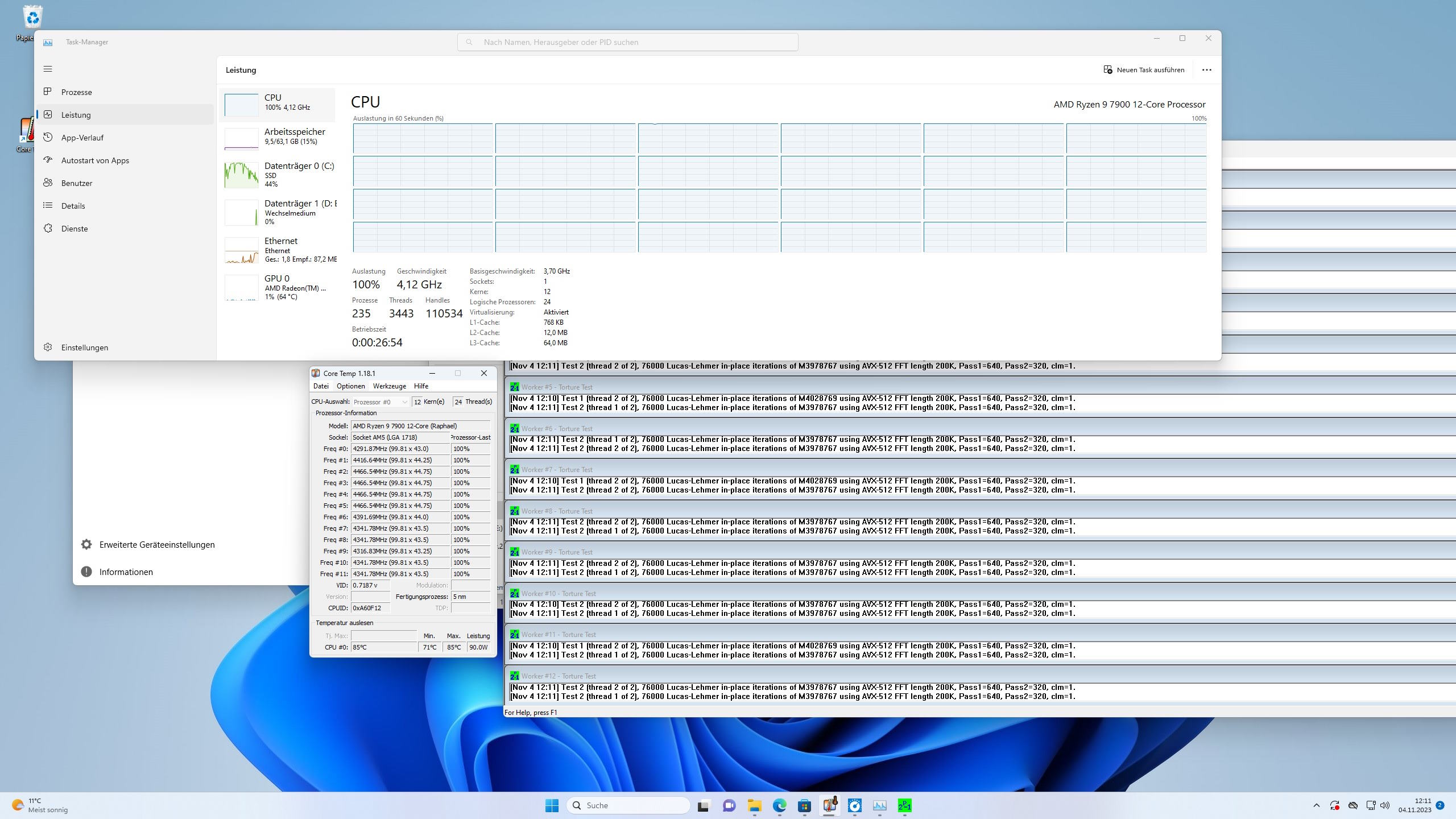Select Datenträger 0 (C:) performance item
The width and height of the screenshot is (1456, 819).
(x=279, y=174)
